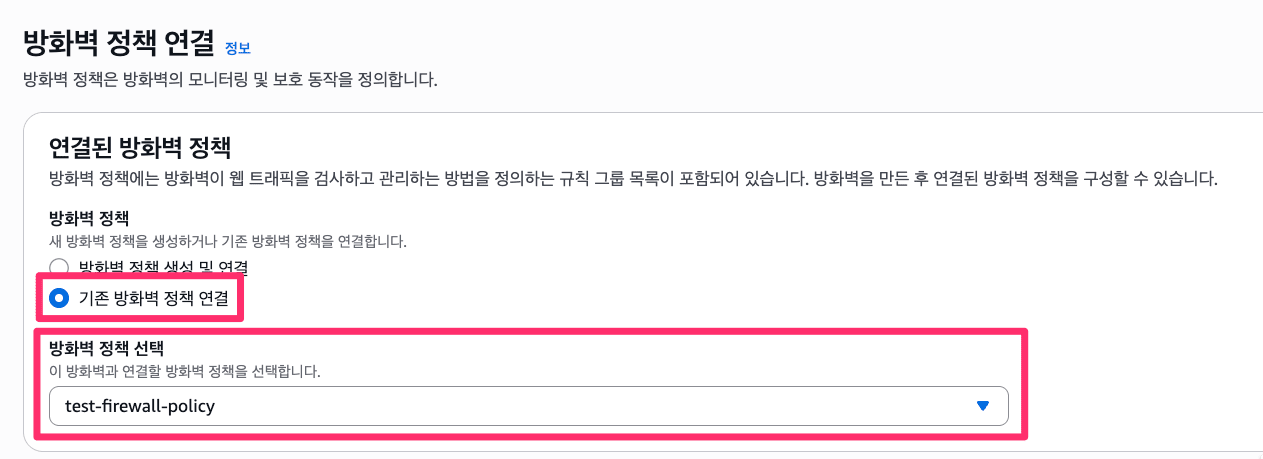Click the 방화벽 정책 연결 page heading

pos(118,43)
